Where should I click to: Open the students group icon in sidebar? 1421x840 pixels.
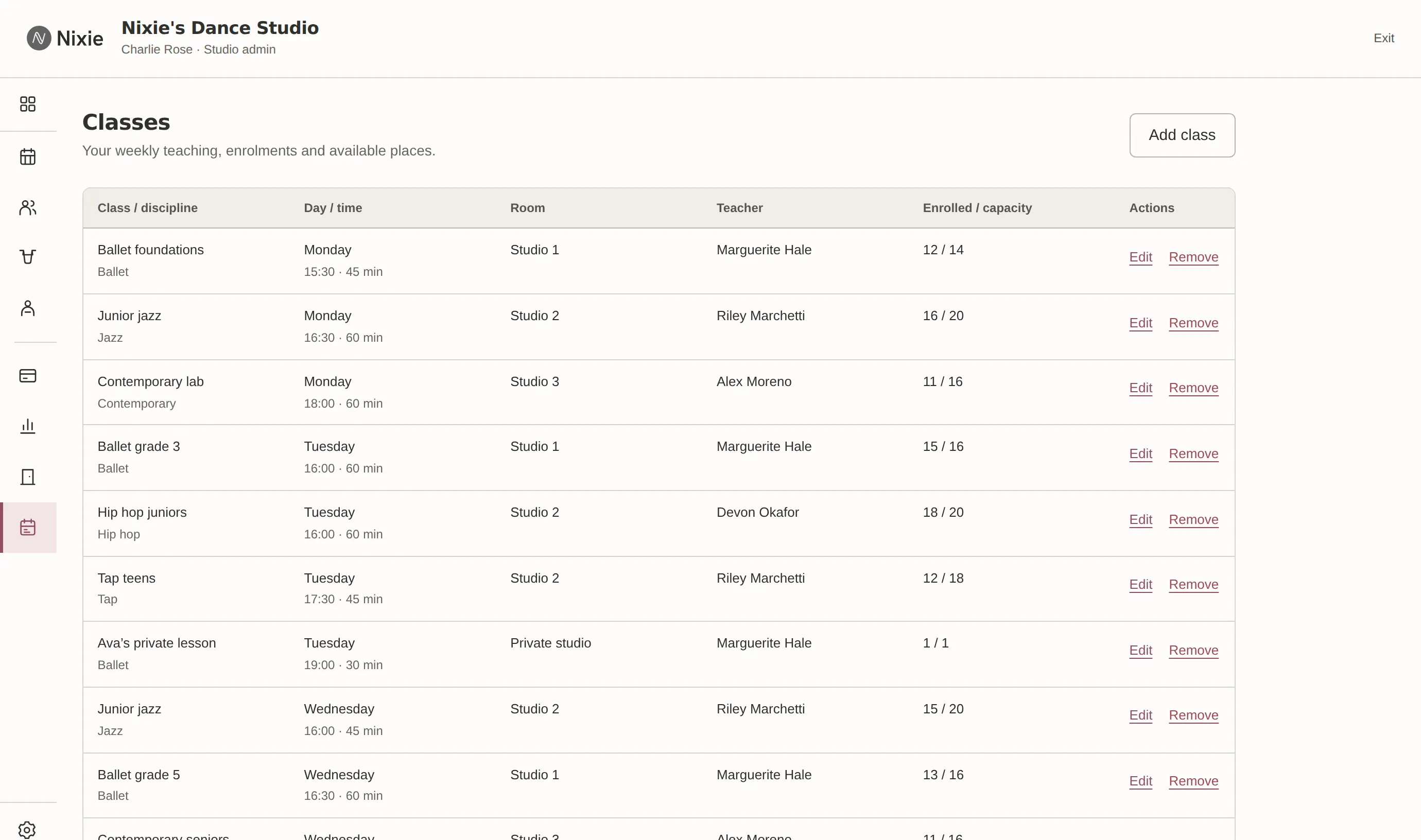click(28, 208)
